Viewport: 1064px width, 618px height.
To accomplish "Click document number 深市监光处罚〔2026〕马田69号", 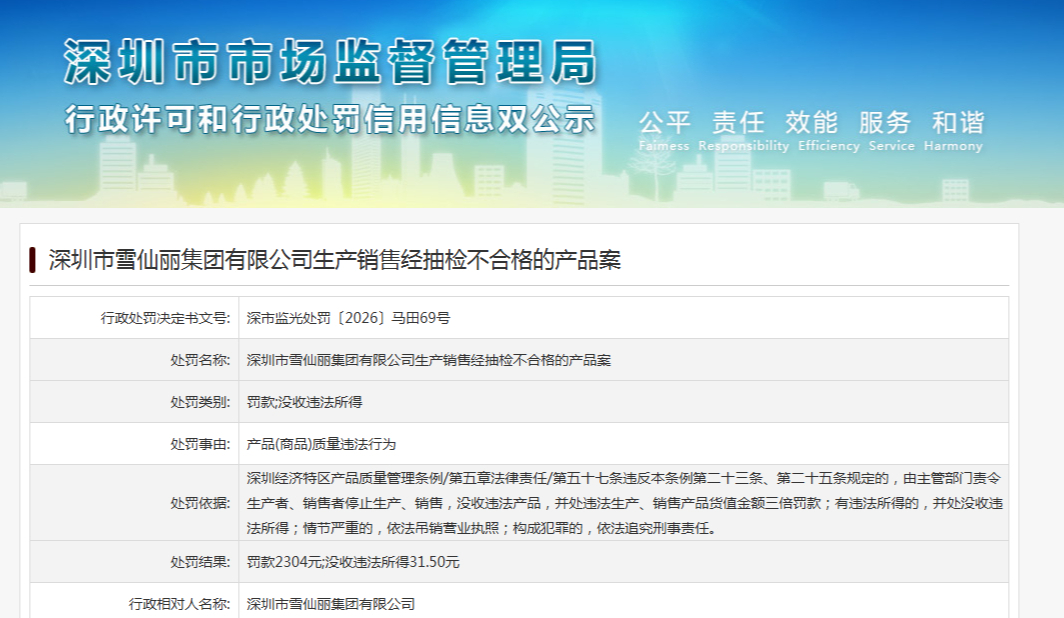I will pos(348,318).
